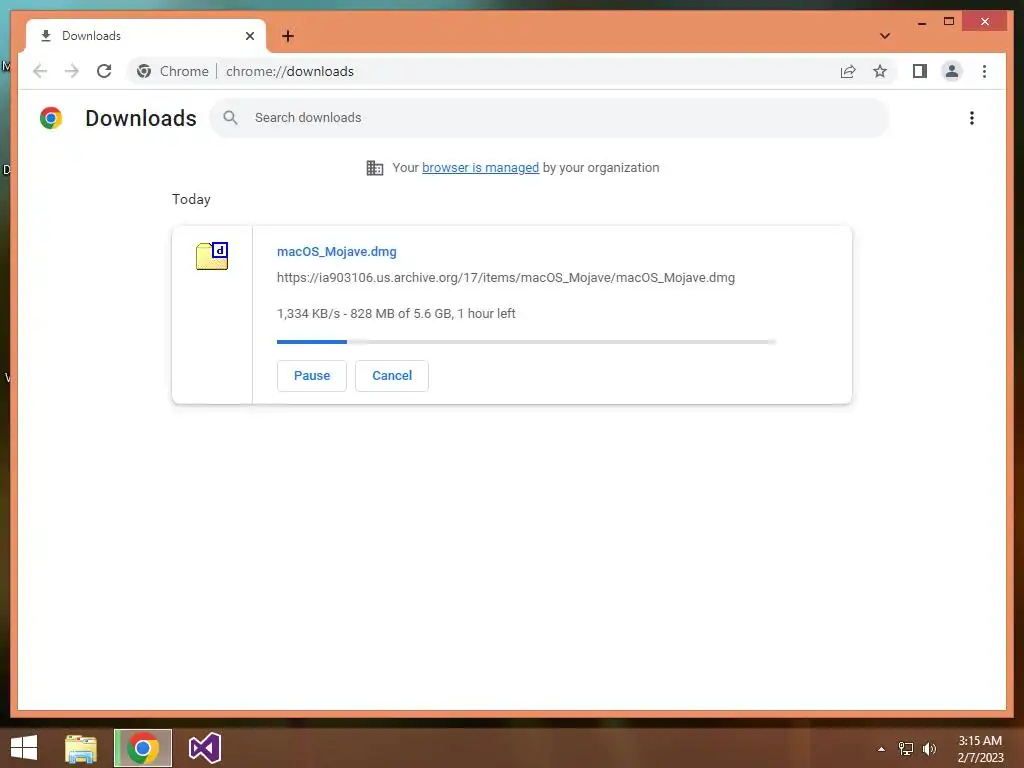Click the archive.org download source URL
Image resolution: width=1024 pixels, height=768 pixels.
click(505, 278)
